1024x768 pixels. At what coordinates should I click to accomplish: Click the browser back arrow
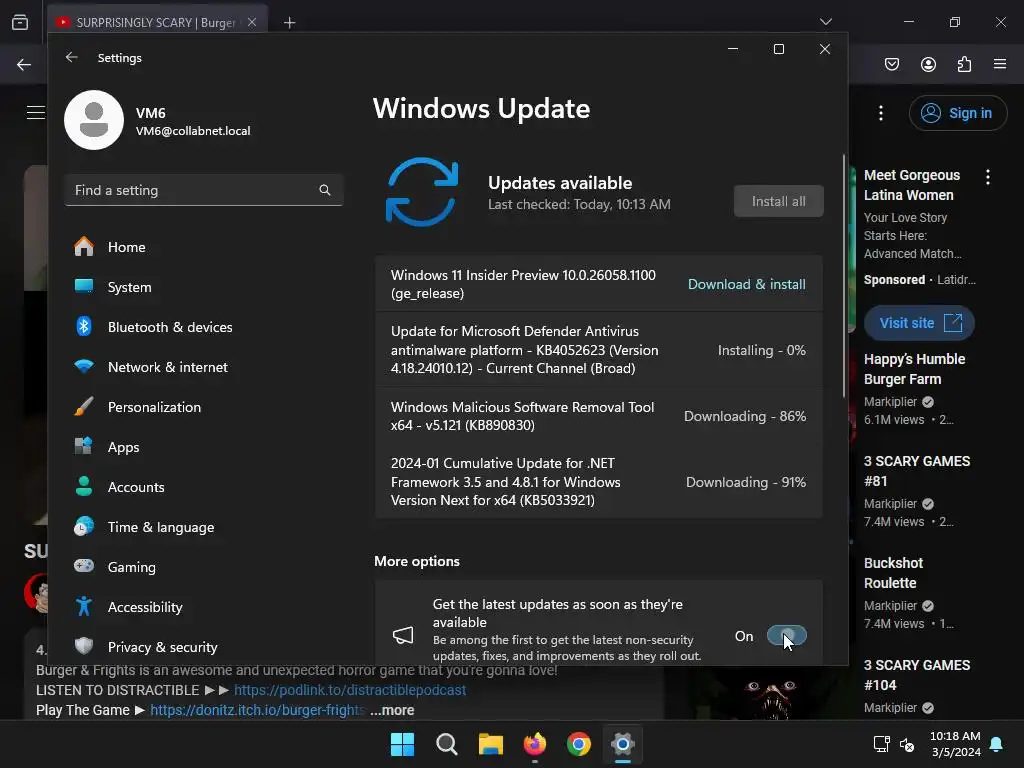[x=24, y=64]
